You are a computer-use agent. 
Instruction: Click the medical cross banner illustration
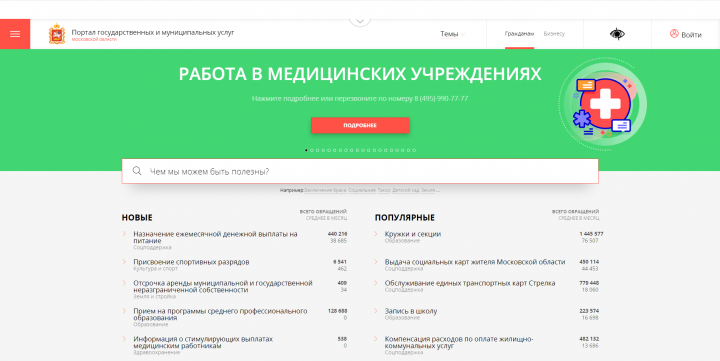click(x=602, y=104)
